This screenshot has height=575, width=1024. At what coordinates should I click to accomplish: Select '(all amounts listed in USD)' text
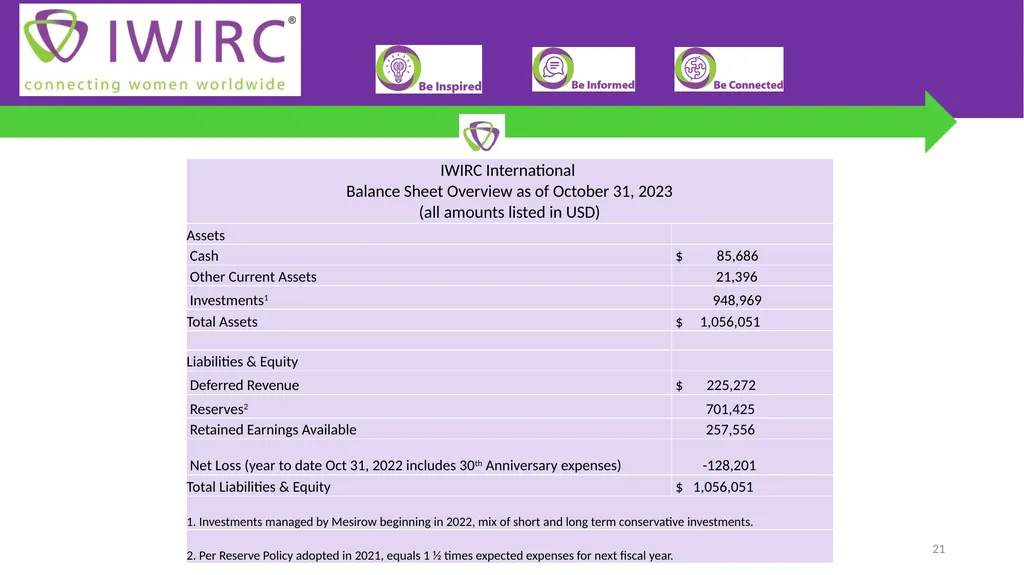[509, 212]
